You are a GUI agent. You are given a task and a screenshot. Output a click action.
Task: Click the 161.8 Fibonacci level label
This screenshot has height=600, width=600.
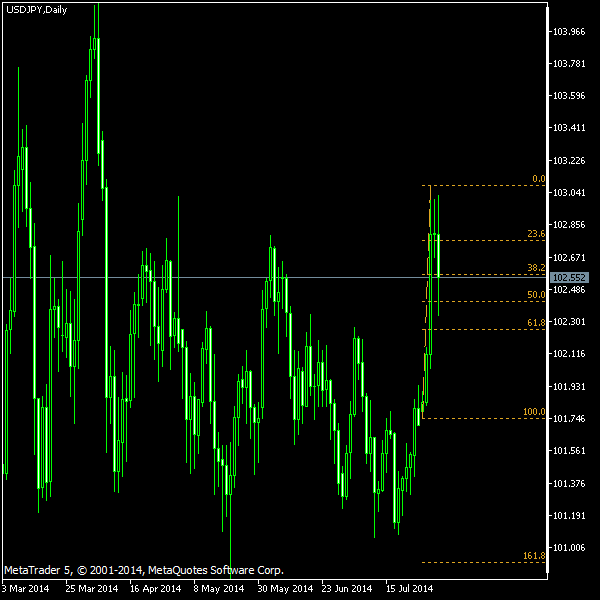click(x=534, y=556)
